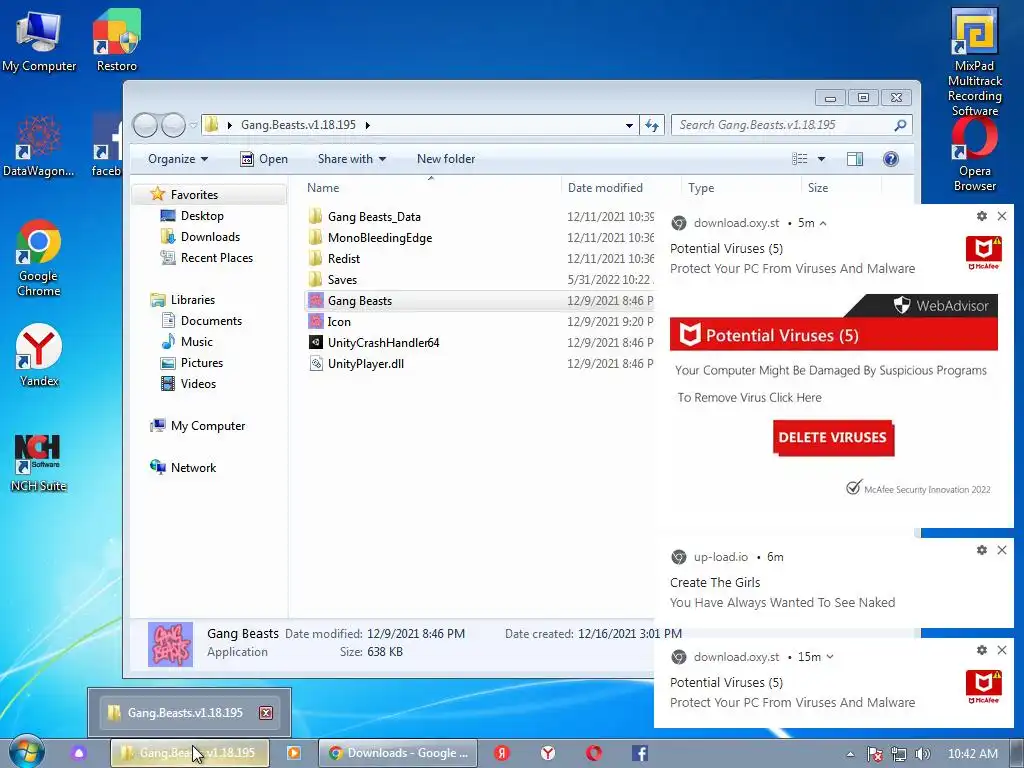Click the Facebook taskbar icon
Screen dimensions: 1024x768
(x=640, y=753)
